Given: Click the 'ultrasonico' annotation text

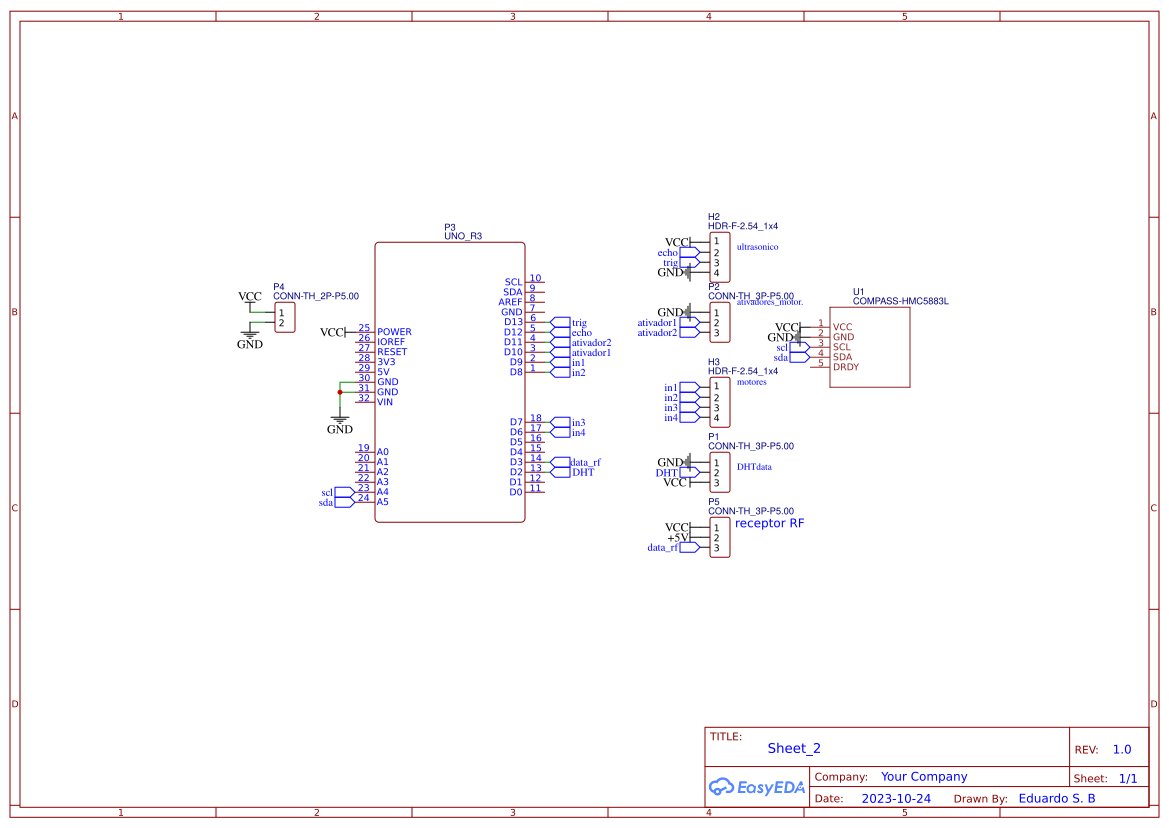Looking at the screenshot, I should [x=757, y=247].
